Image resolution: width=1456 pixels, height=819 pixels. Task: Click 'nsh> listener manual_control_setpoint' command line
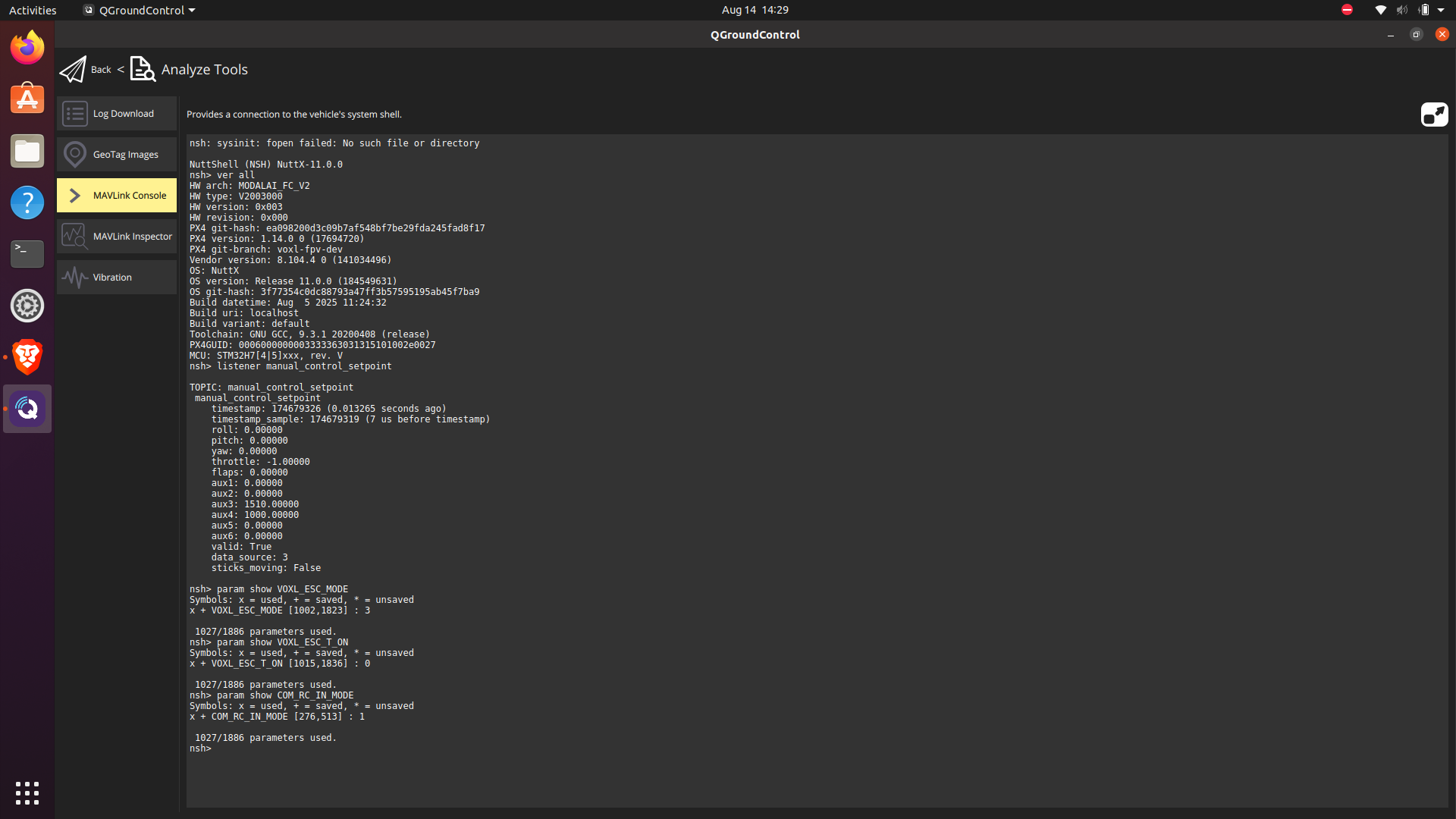290,366
